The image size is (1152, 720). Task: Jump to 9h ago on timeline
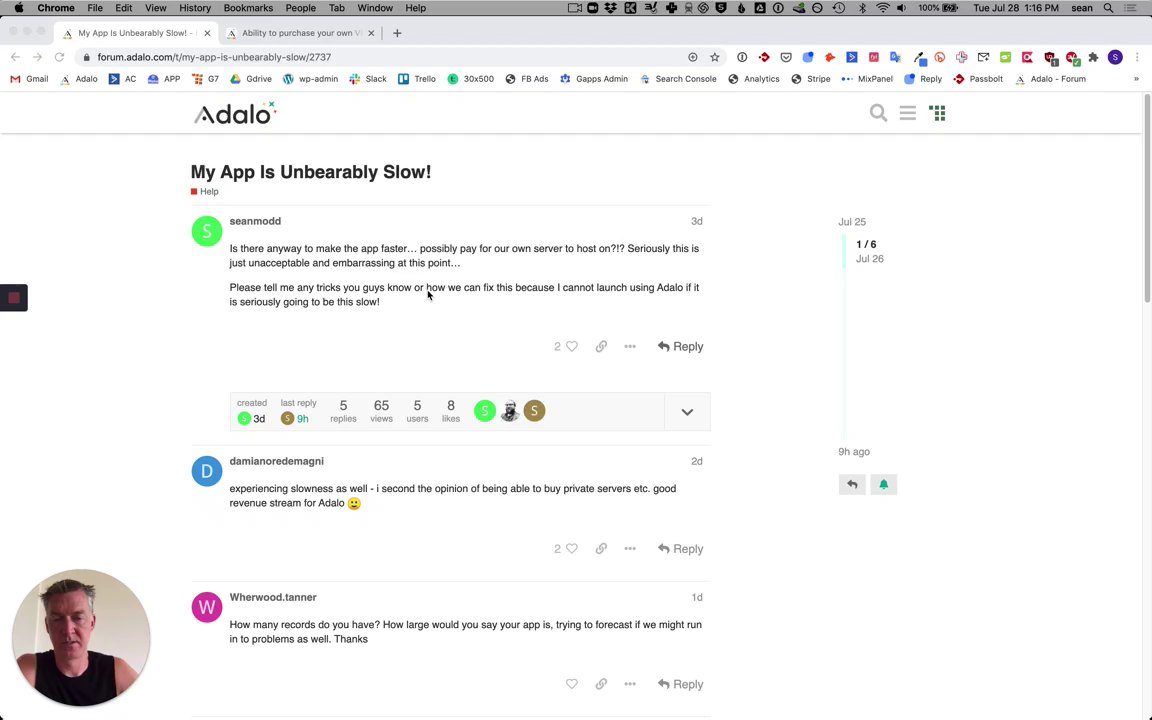(x=854, y=452)
